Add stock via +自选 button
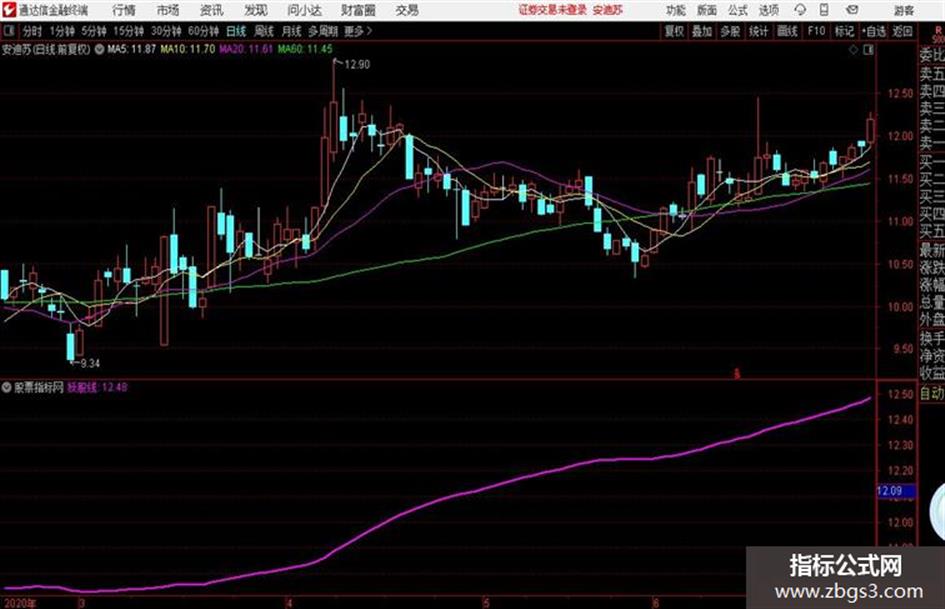The width and height of the screenshot is (945, 609). (874, 31)
